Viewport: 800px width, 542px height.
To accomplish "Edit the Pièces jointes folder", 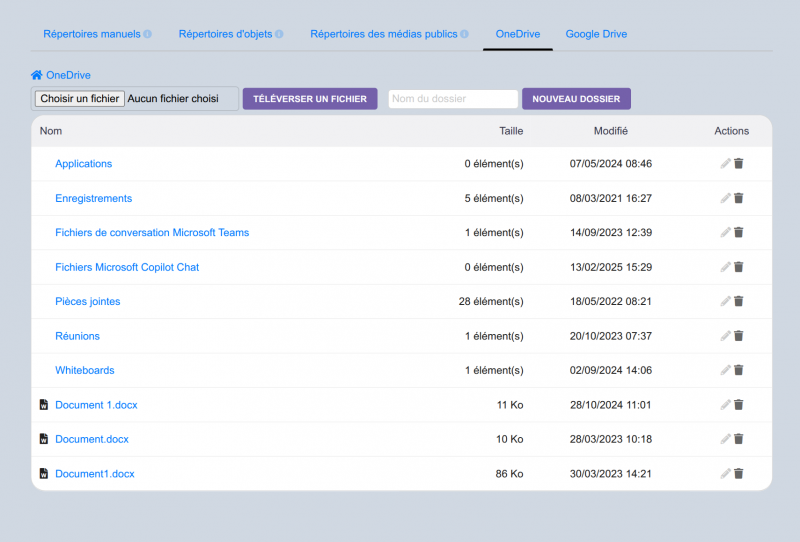I will point(725,301).
